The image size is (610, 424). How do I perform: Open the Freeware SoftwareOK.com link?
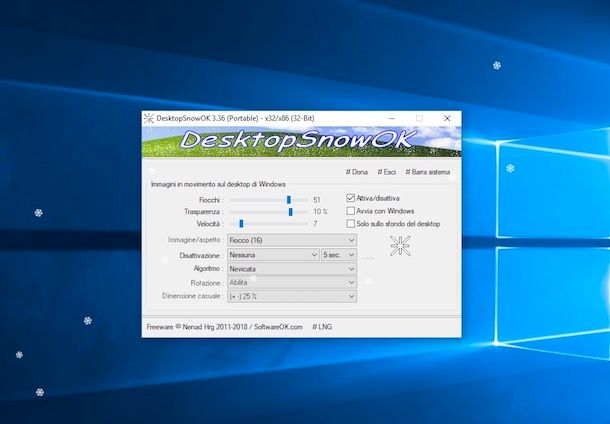coord(224,327)
